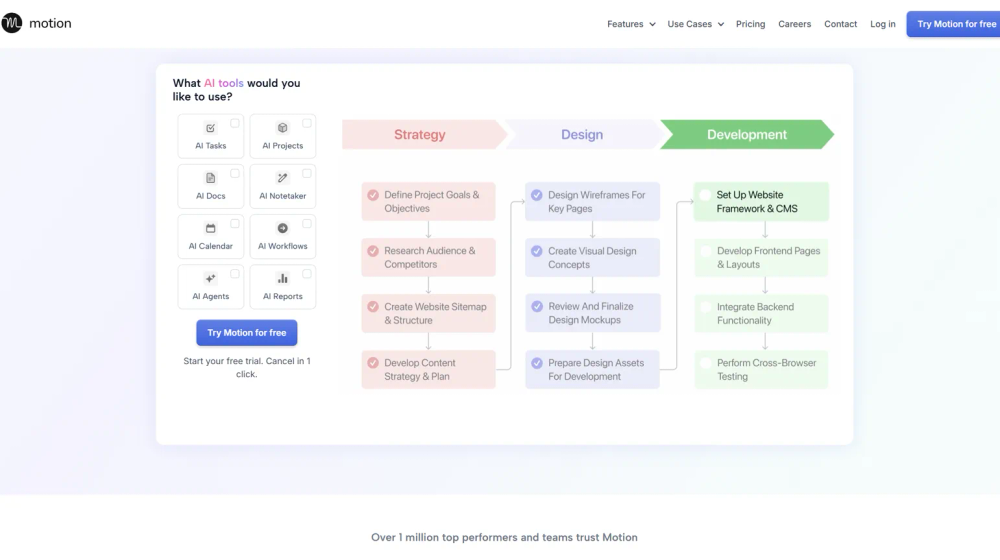This screenshot has height=560, width=1000.
Task: Click 'Create Website Sitemap & Structure' text
Action: pyautogui.click(x=435, y=313)
